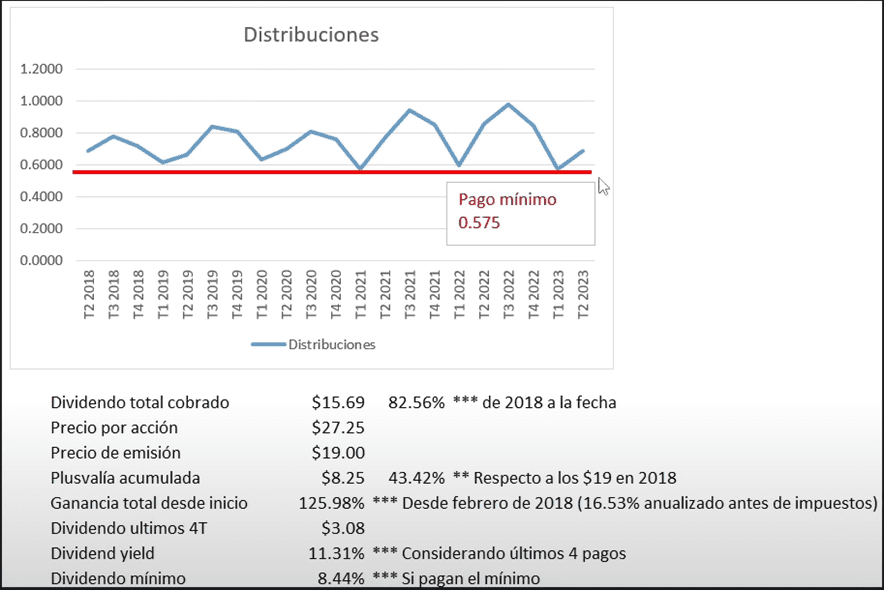Select the $3.08 dividend value
884x590 pixels.
coord(341,527)
